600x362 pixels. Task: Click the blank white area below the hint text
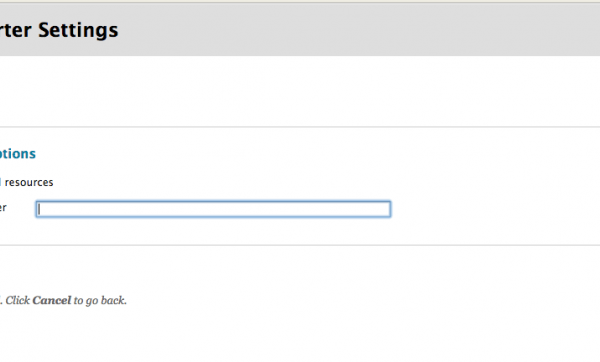(x=300, y=335)
